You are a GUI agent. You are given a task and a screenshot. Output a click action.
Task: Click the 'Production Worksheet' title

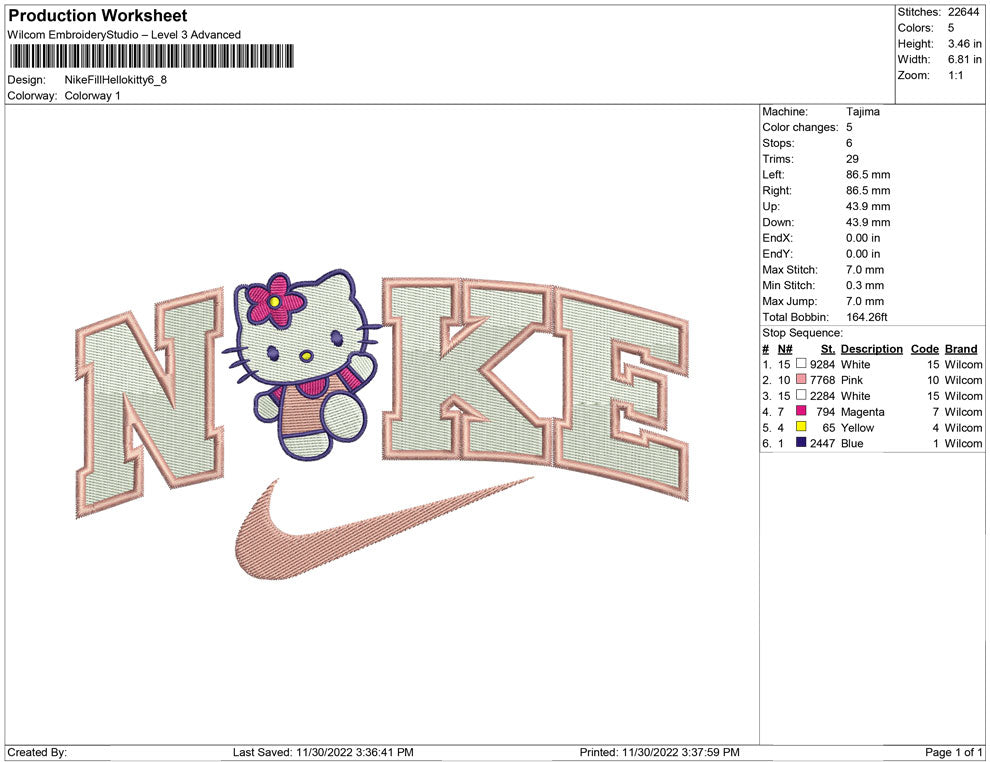click(x=98, y=16)
